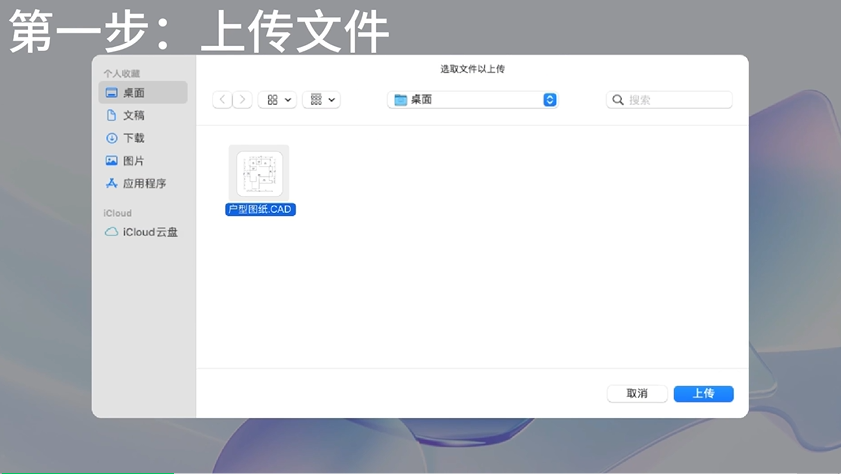Click the 搜索 search field

tap(669, 100)
